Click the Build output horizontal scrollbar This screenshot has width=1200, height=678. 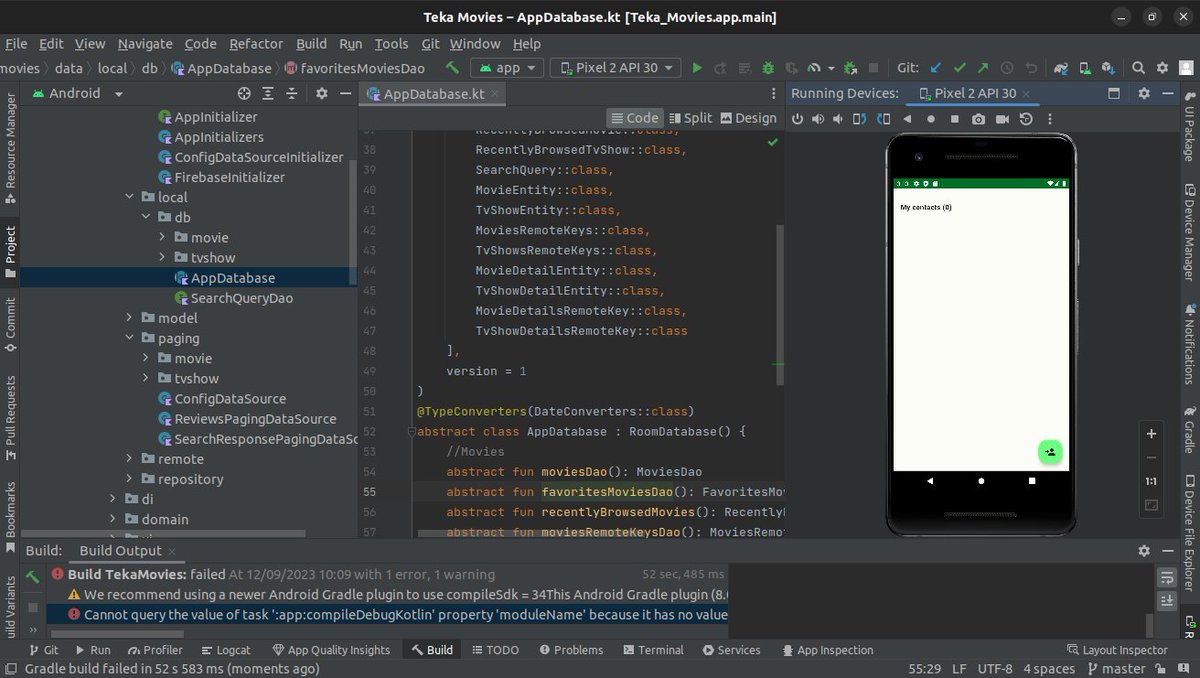tap(115, 634)
